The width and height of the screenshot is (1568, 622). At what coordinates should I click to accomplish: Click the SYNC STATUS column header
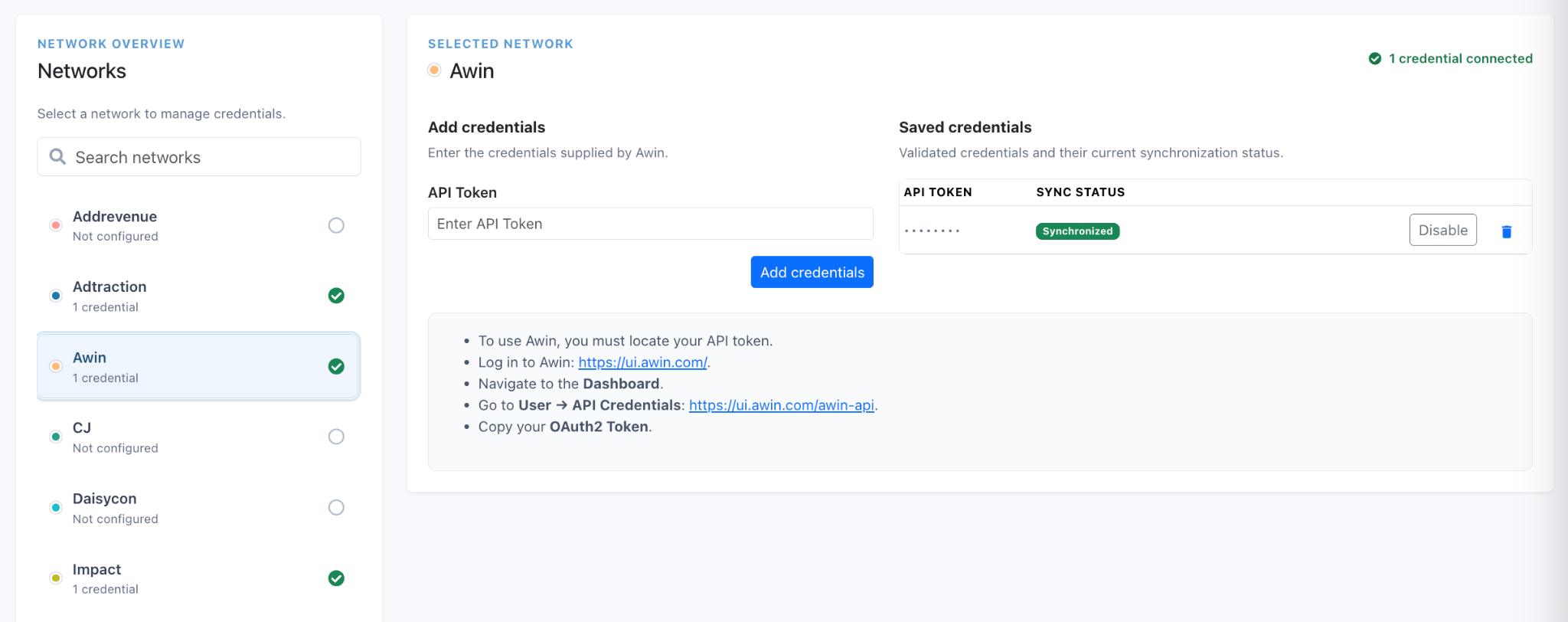(x=1080, y=192)
